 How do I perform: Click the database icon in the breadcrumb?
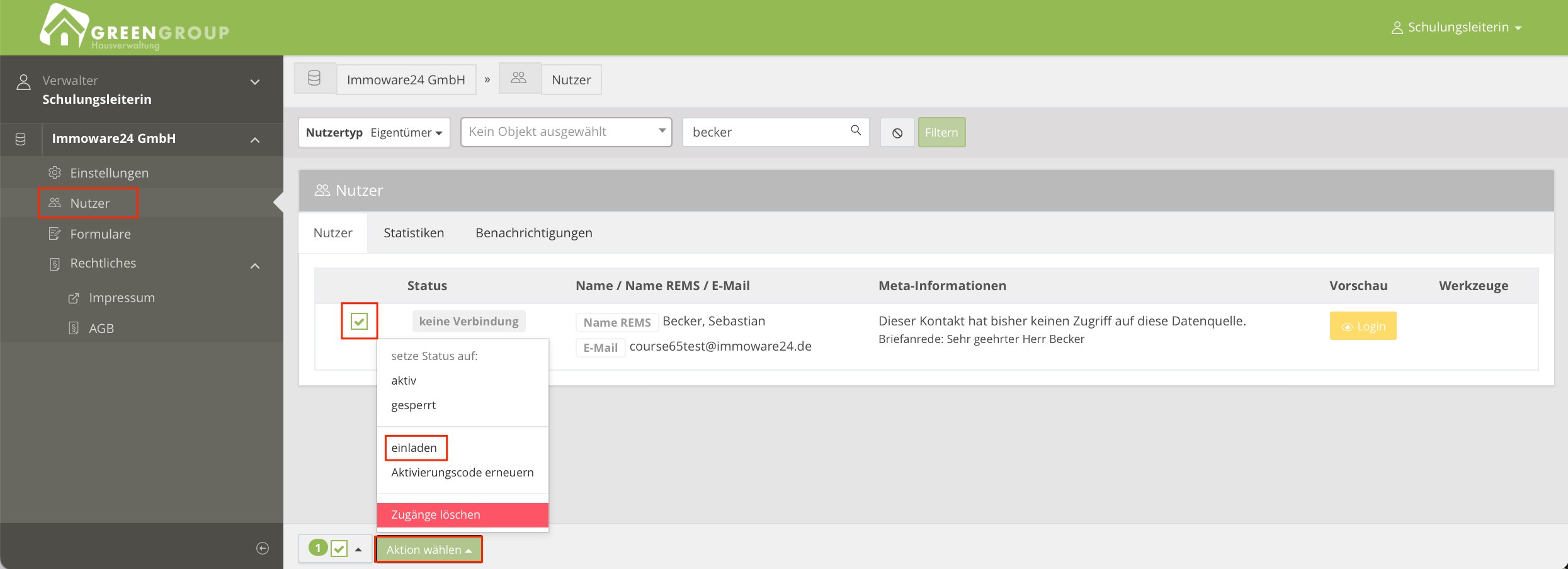[x=314, y=78]
